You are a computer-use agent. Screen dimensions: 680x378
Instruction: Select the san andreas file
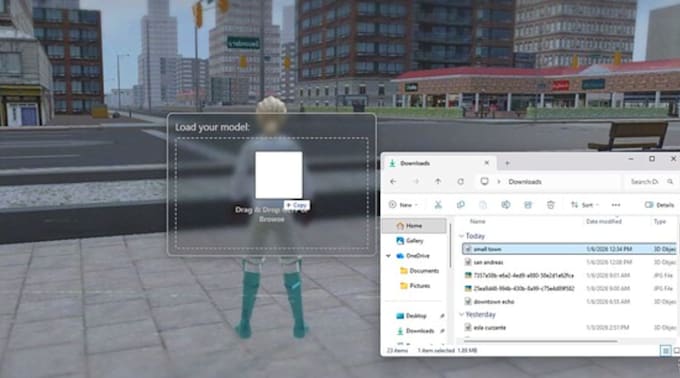pyautogui.click(x=569, y=262)
